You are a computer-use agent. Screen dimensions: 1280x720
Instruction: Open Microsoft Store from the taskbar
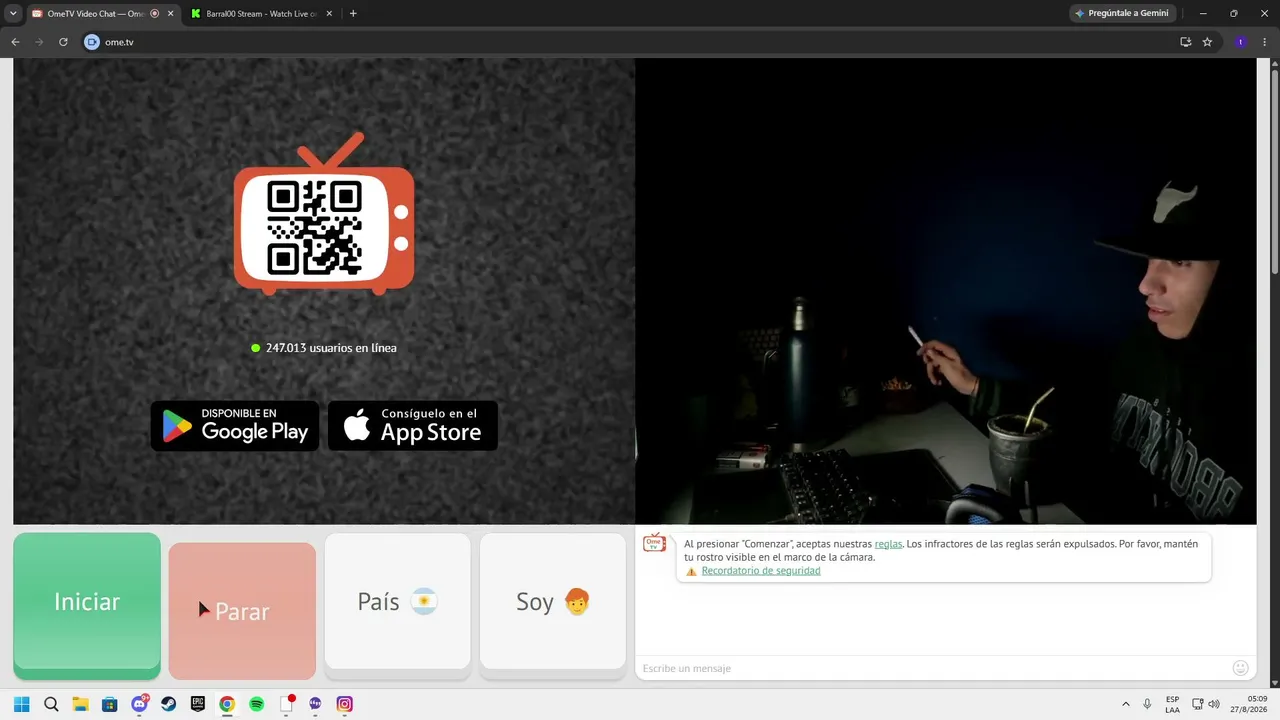coord(110,704)
